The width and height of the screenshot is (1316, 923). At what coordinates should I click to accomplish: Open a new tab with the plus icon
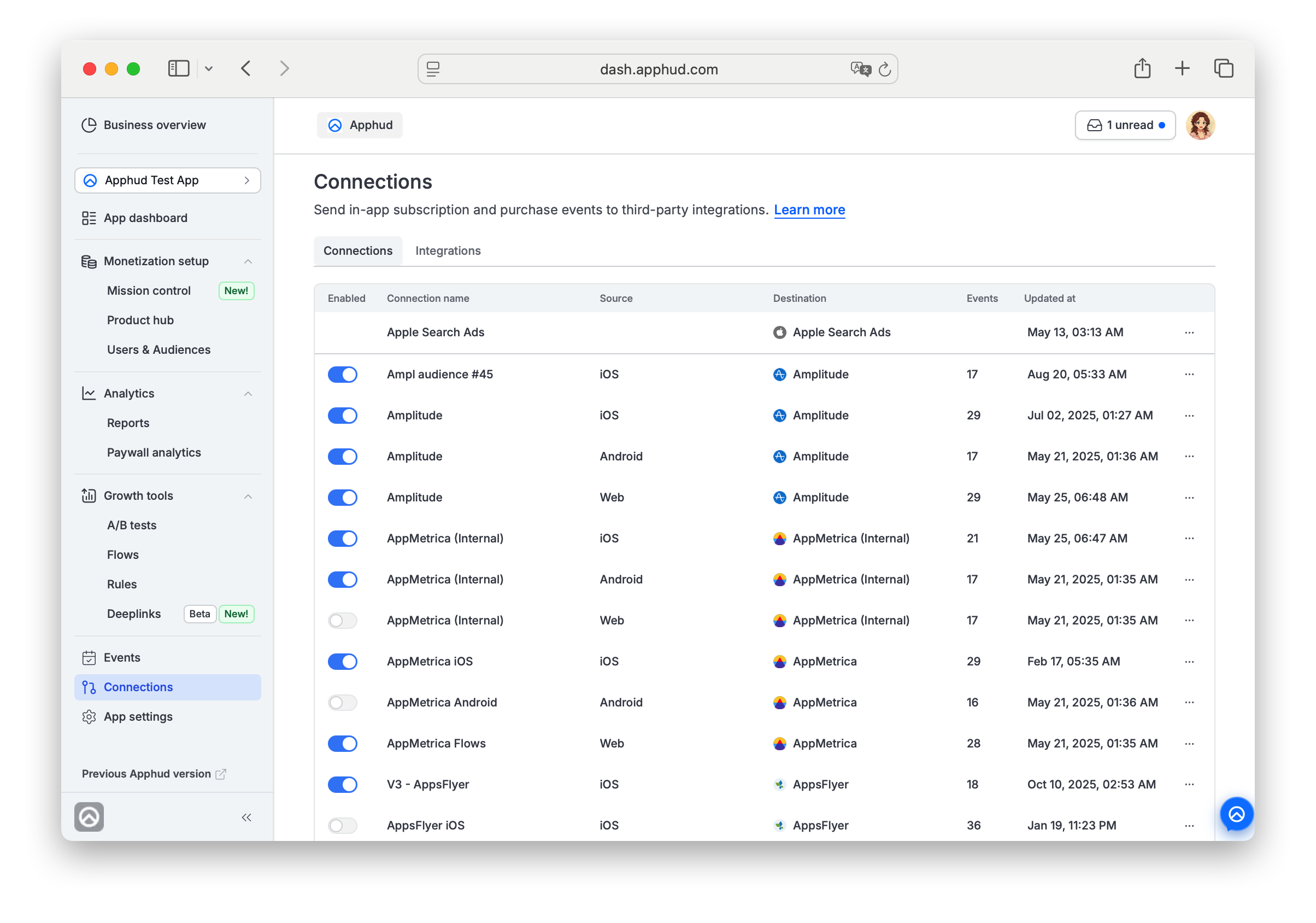pyautogui.click(x=1183, y=69)
